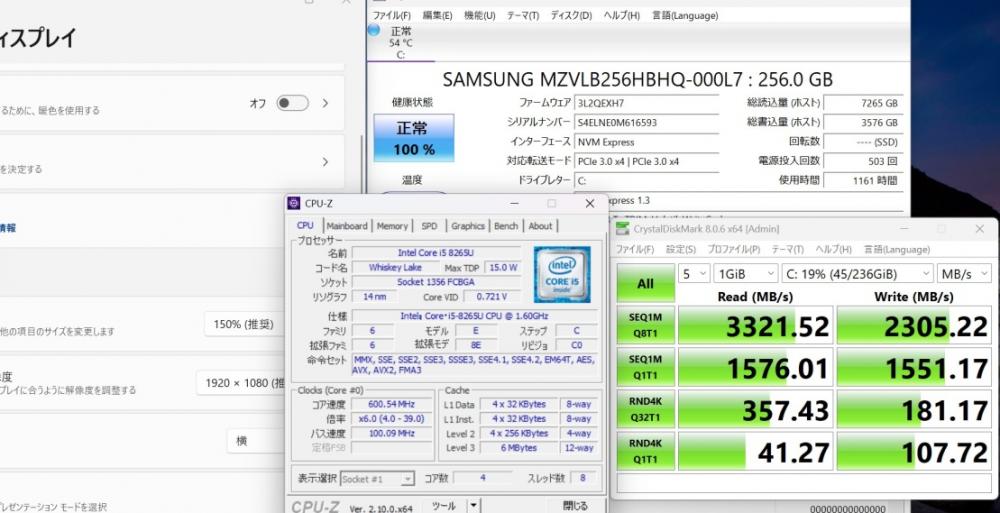Image resolution: width=1000 pixels, height=513 pixels.
Task: Open the test size dropdown showing 1GiB
Action: point(745,274)
